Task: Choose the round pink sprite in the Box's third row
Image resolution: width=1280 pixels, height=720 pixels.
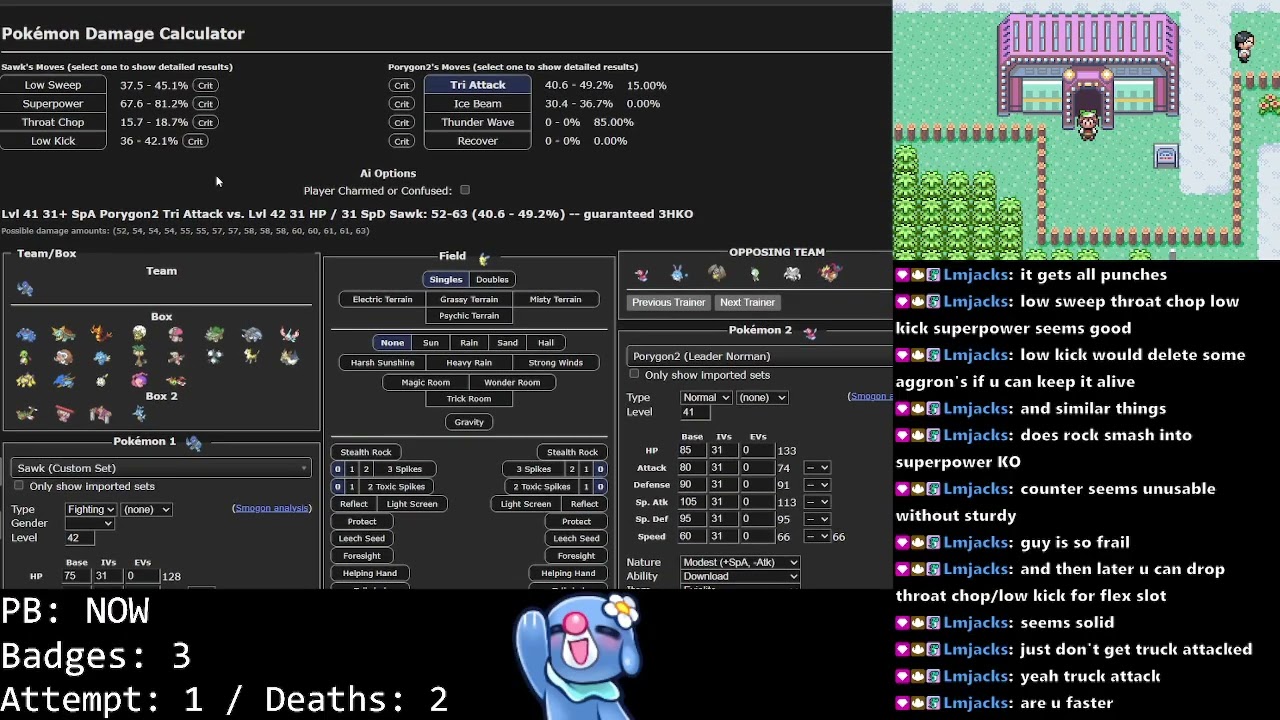Action: tap(139, 380)
